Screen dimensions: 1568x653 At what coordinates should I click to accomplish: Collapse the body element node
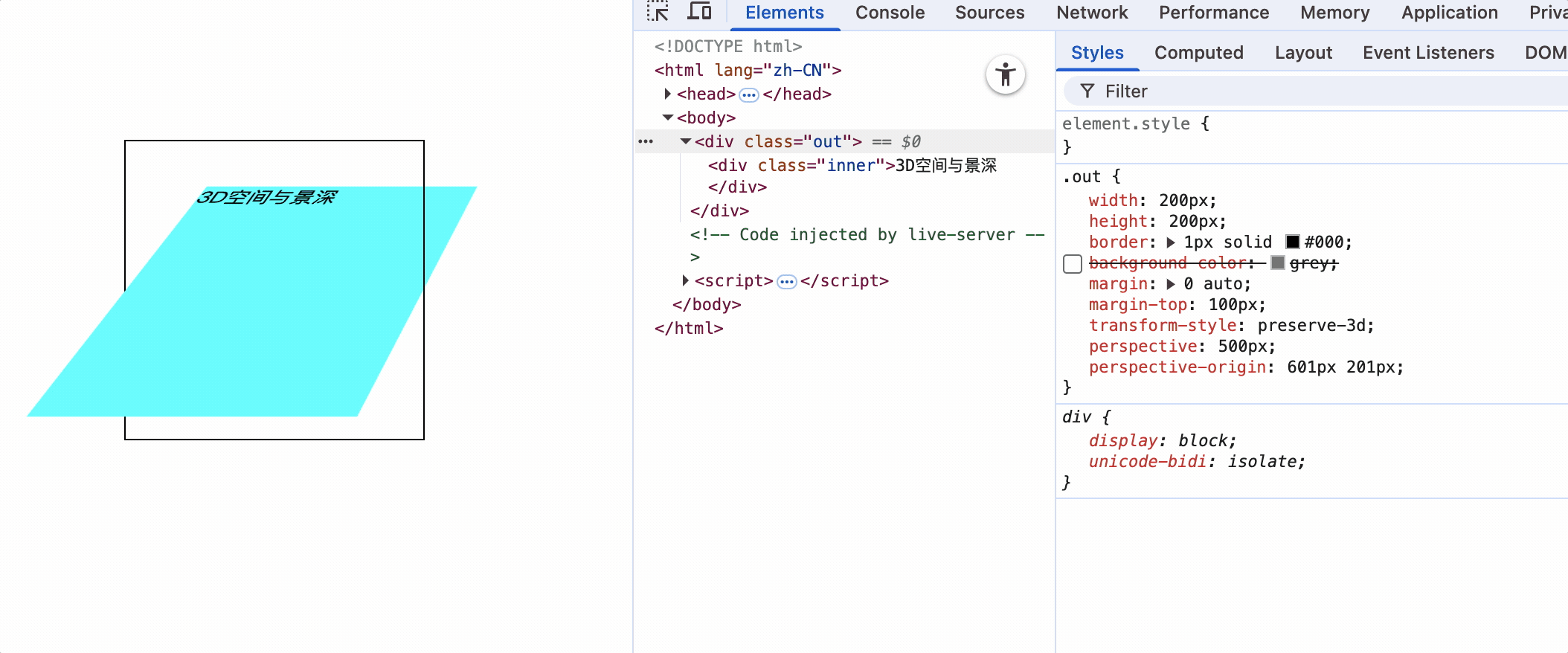[x=668, y=118]
